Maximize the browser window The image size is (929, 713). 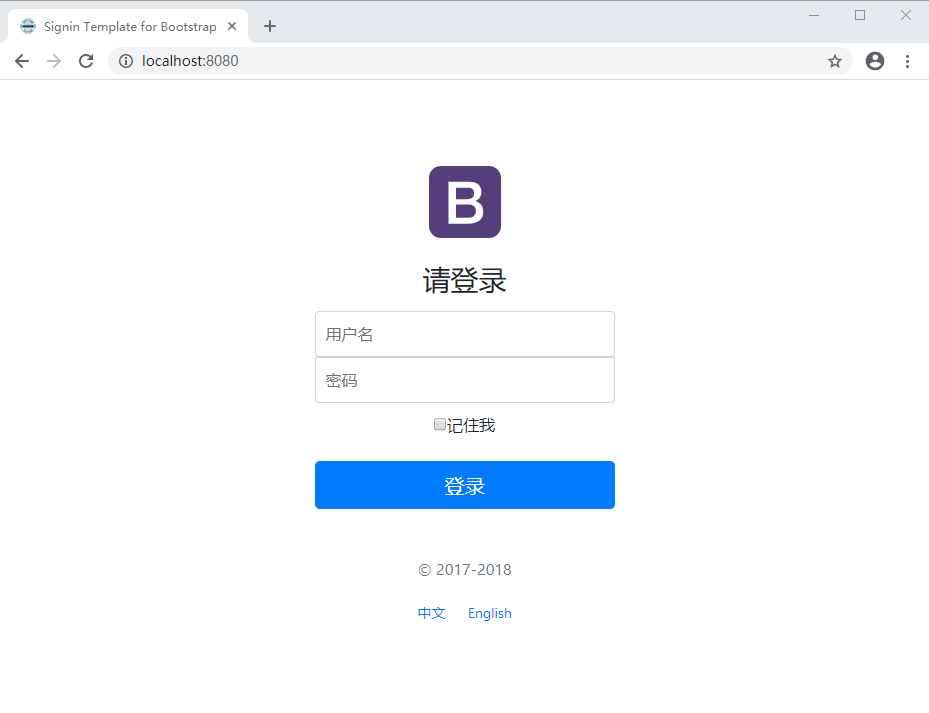(860, 15)
